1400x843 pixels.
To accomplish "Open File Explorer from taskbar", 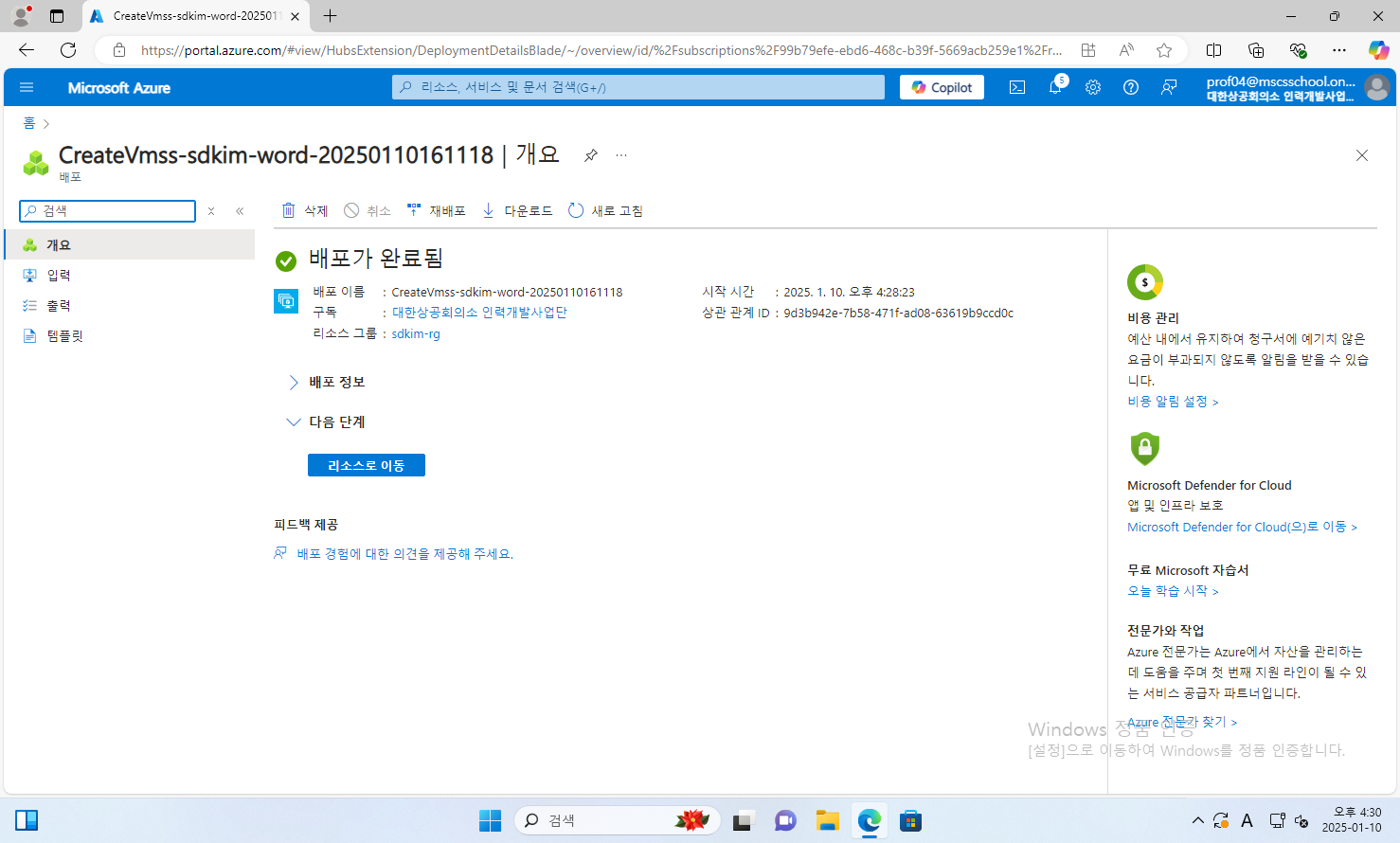I will [x=828, y=820].
